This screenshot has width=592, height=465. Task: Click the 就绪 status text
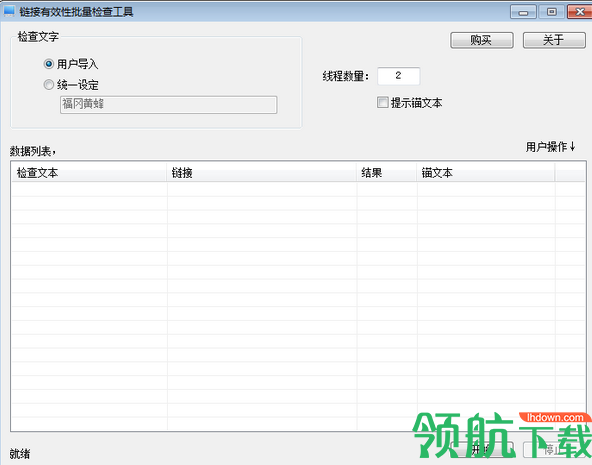click(x=20, y=454)
